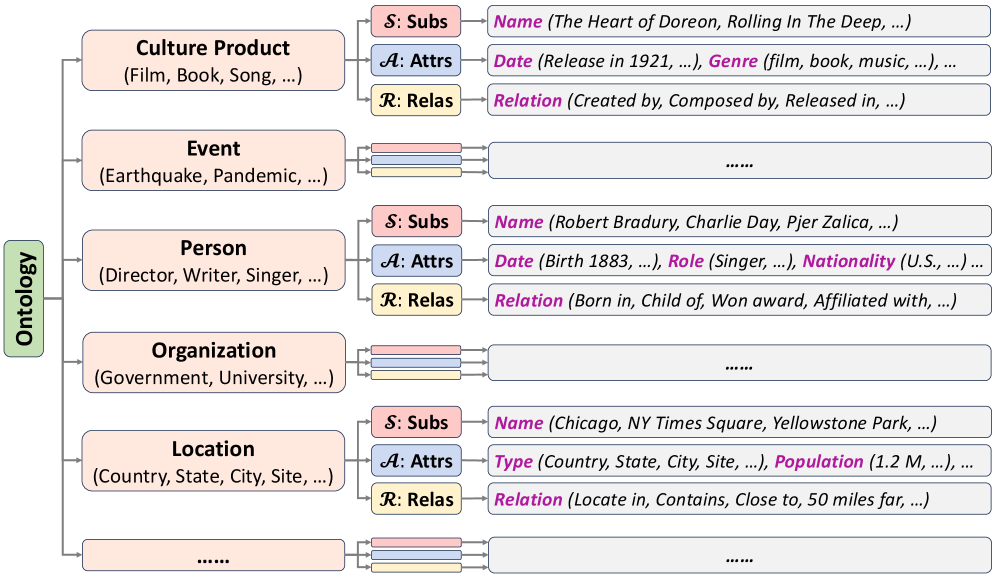Select the R: Relas box for Person
Viewport: 996px width, 578px height.
click(x=416, y=300)
